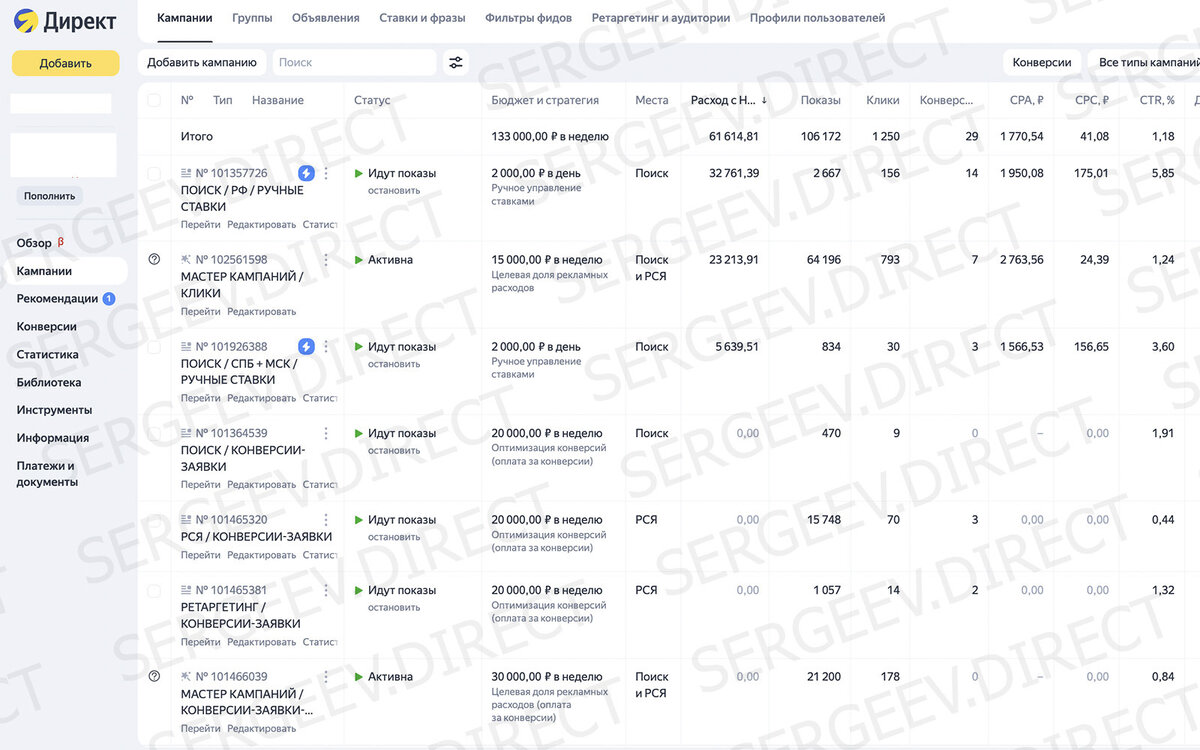Click the recommendations badge showing 1
The image size is (1200, 750).
[109, 299]
